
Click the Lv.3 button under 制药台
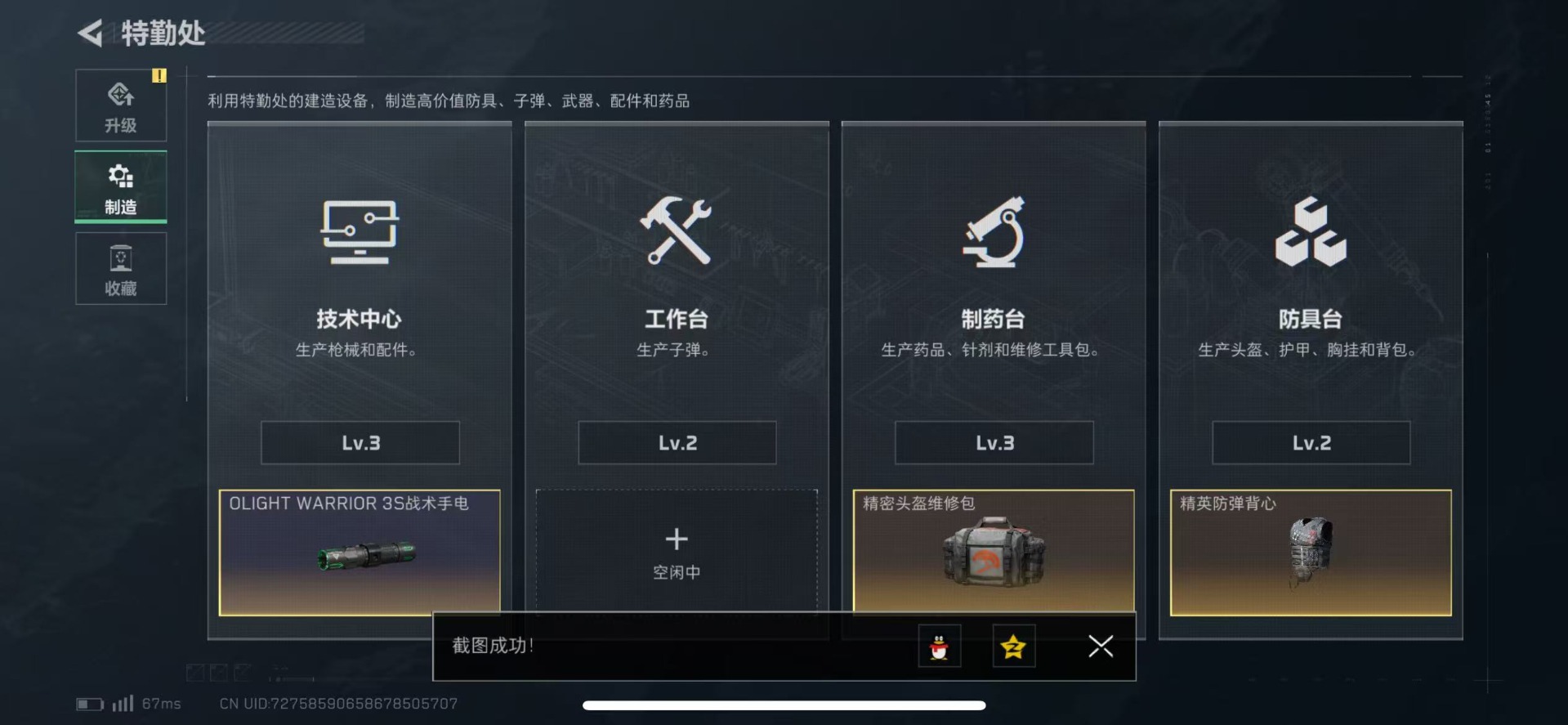994,443
